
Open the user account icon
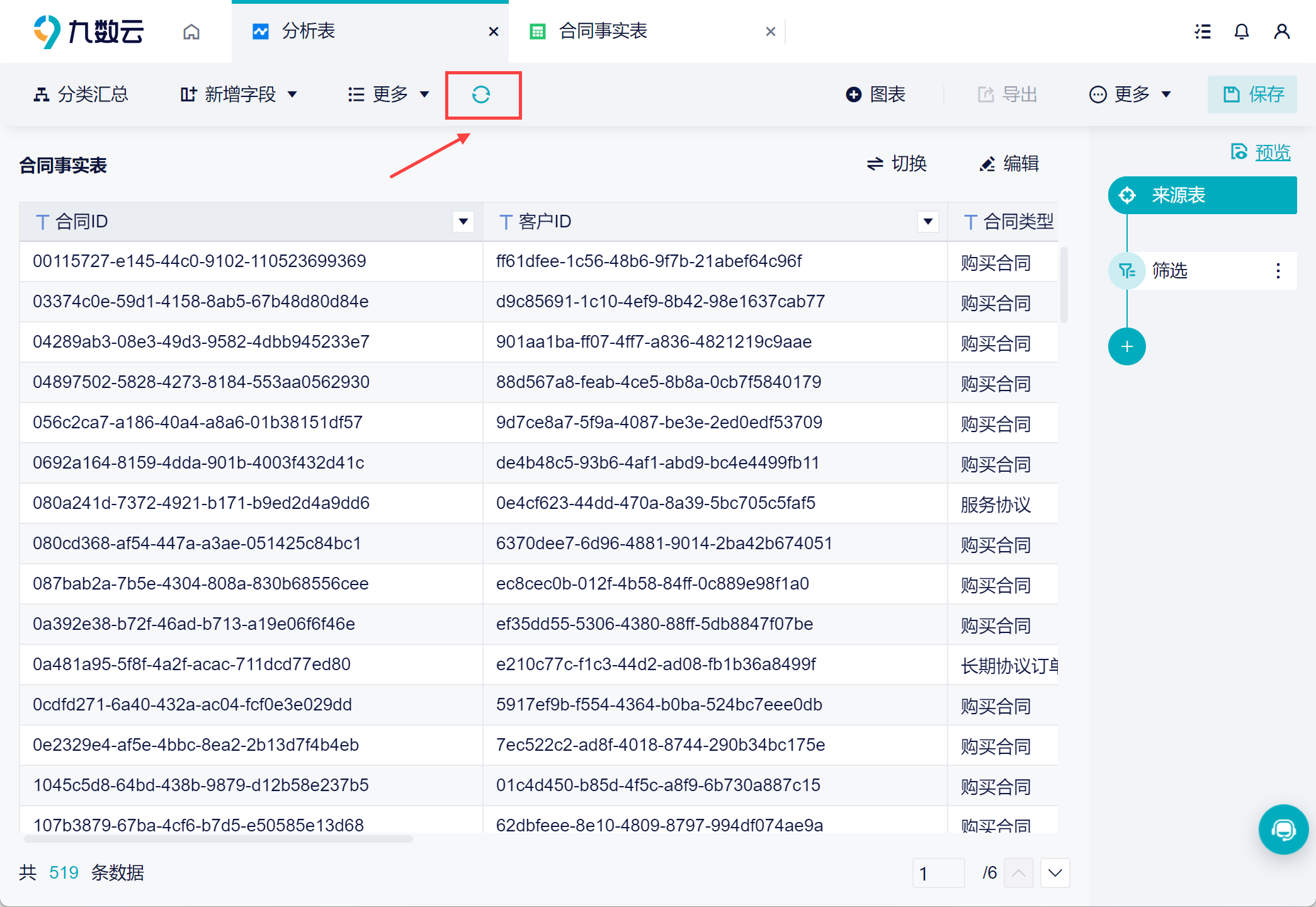pyautogui.click(x=1281, y=31)
